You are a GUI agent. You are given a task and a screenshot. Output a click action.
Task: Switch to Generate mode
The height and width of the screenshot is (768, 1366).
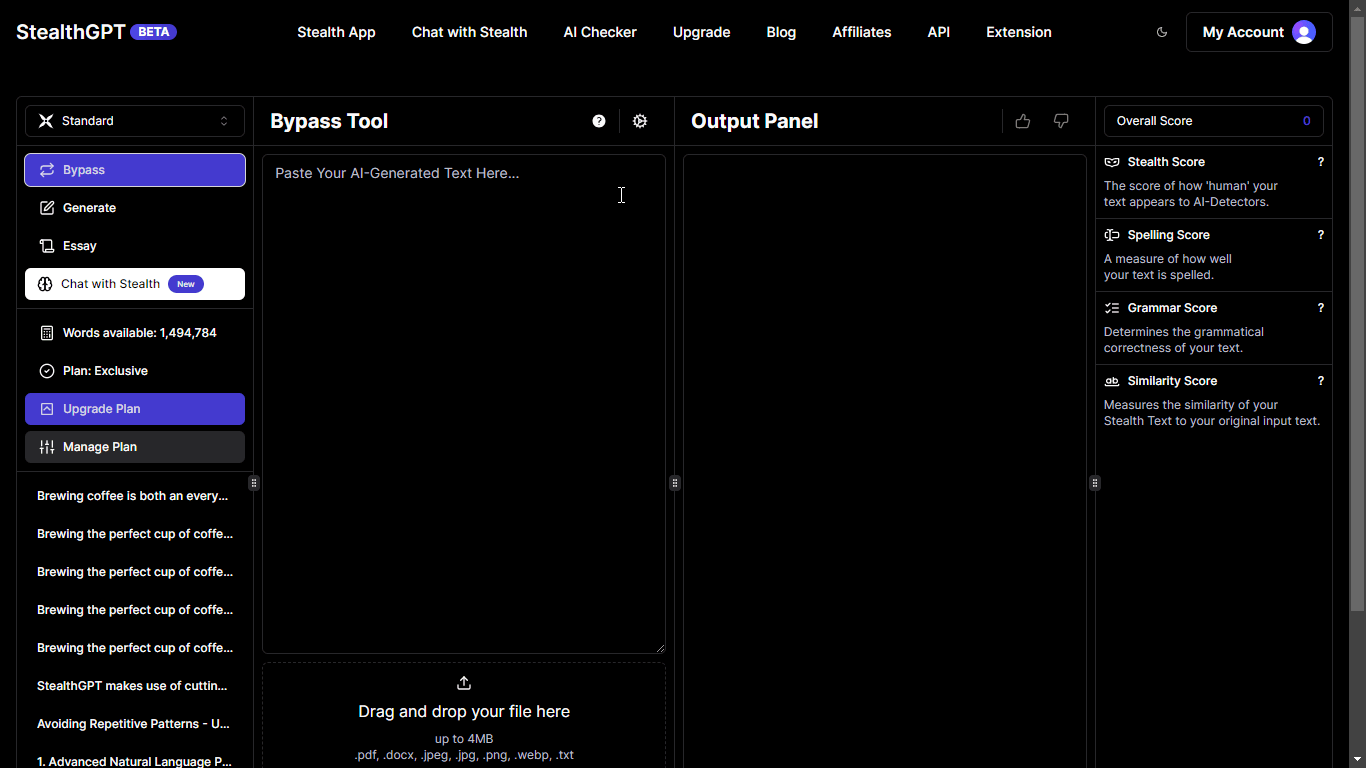pos(90,208)
